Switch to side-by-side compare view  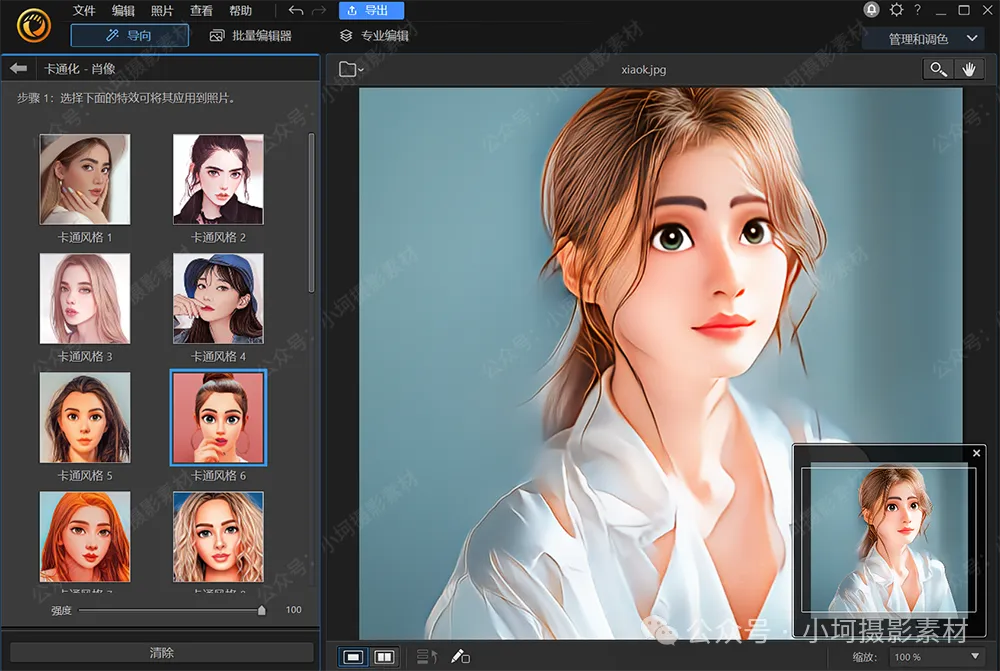click(384, 657)
